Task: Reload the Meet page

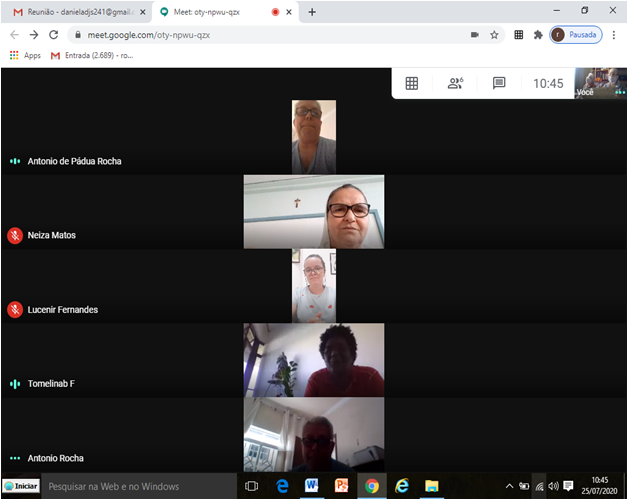Action: point(54,34)
